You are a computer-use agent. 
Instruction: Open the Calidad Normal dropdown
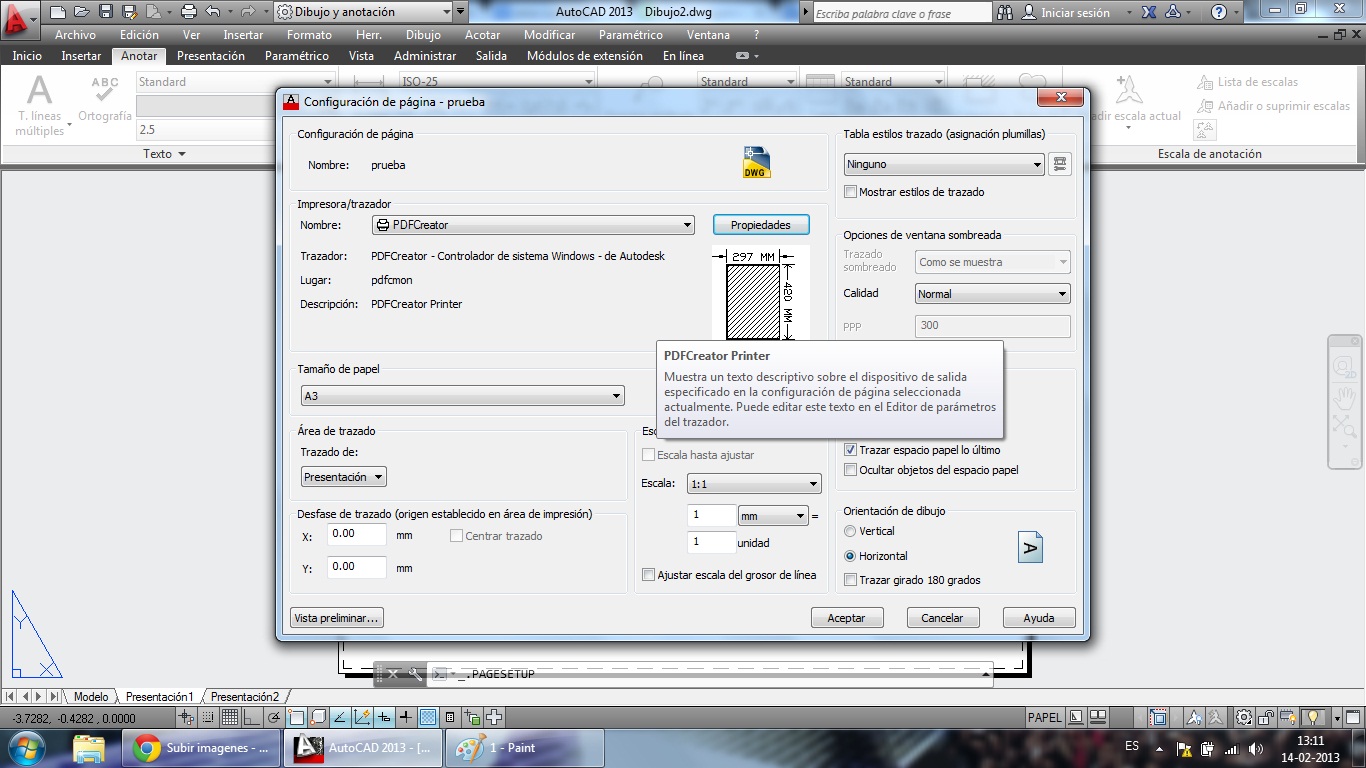tap(993, 294)
